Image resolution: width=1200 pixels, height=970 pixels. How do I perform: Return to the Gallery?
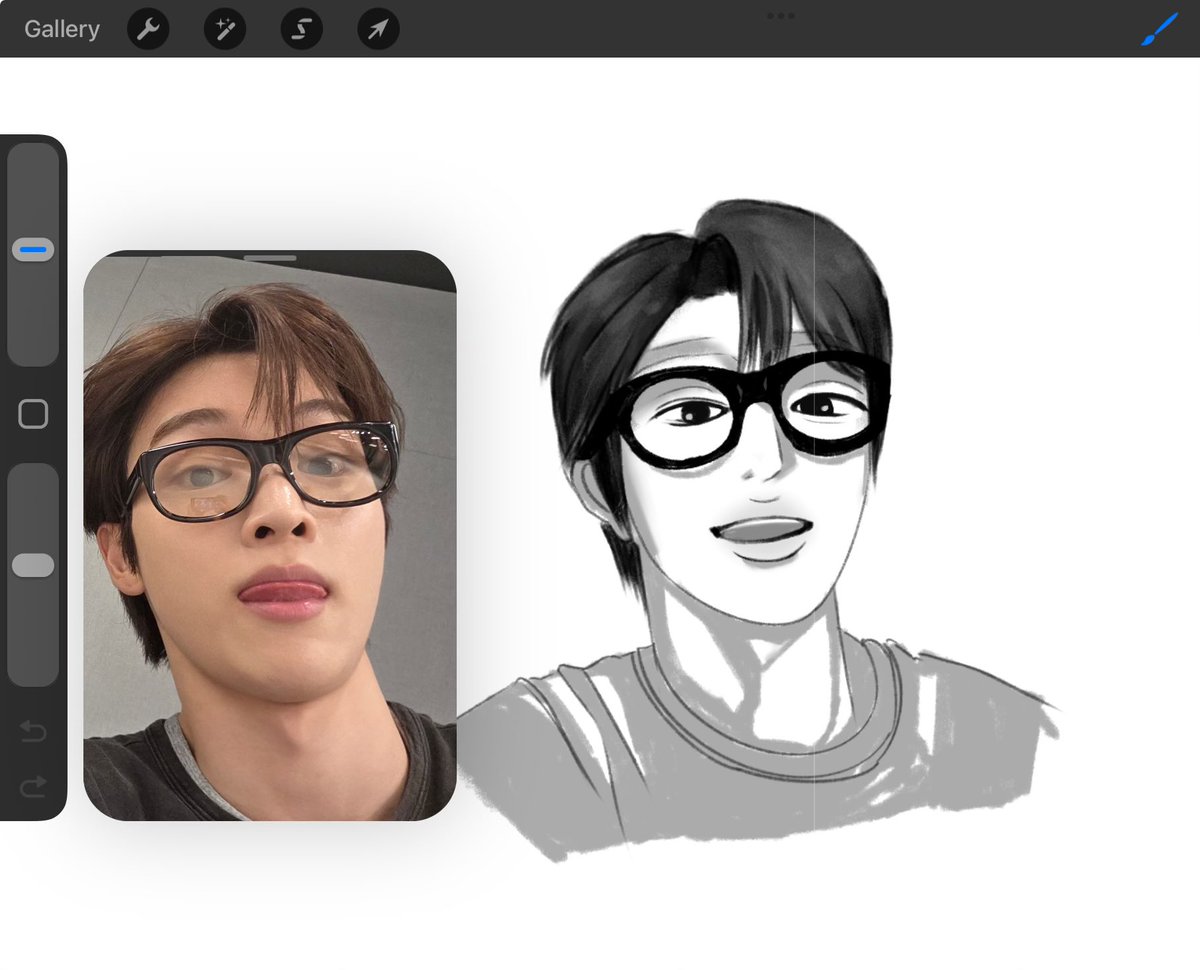[62, 29]
